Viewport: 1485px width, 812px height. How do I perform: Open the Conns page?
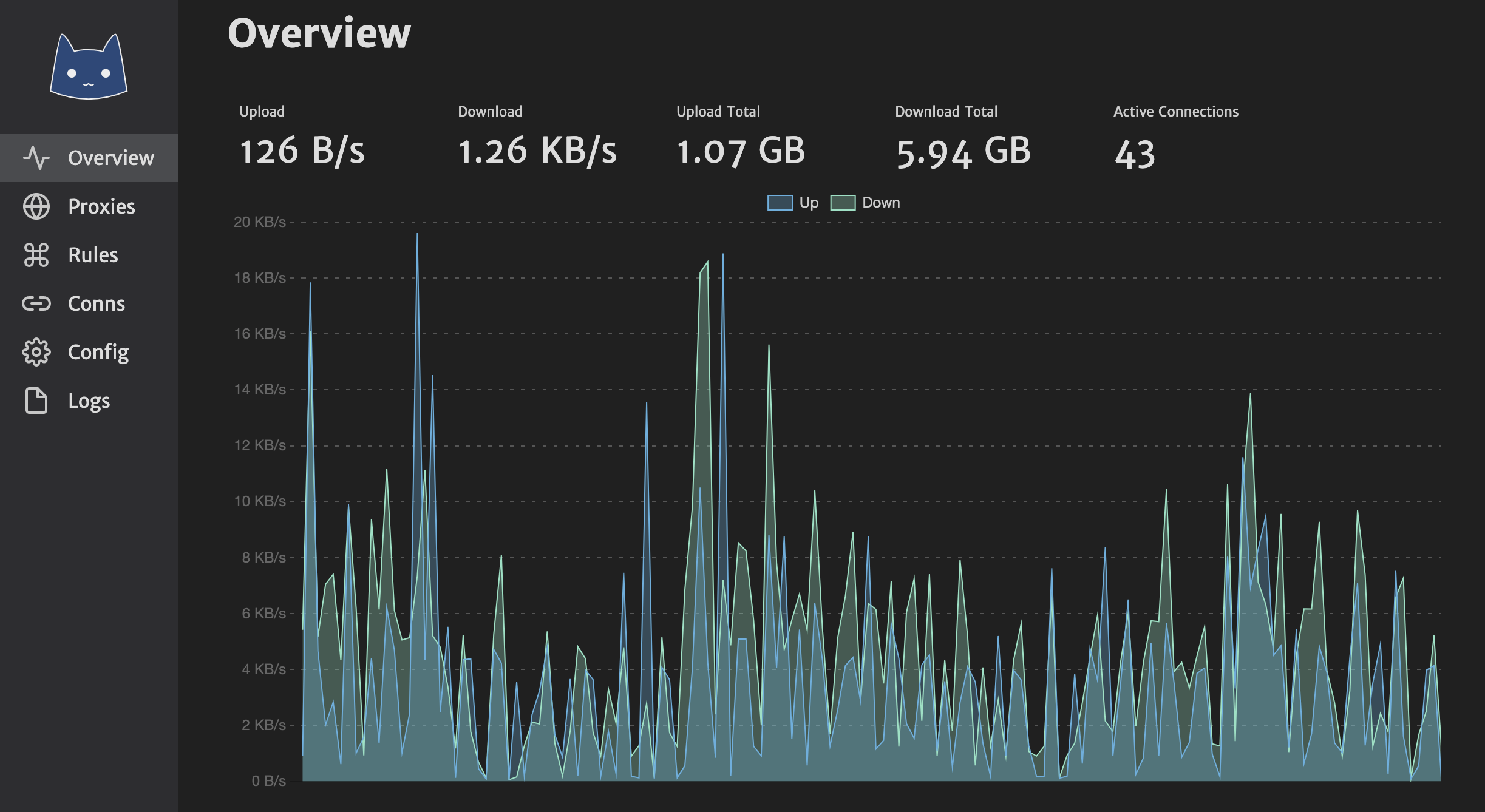coord(96,303)
